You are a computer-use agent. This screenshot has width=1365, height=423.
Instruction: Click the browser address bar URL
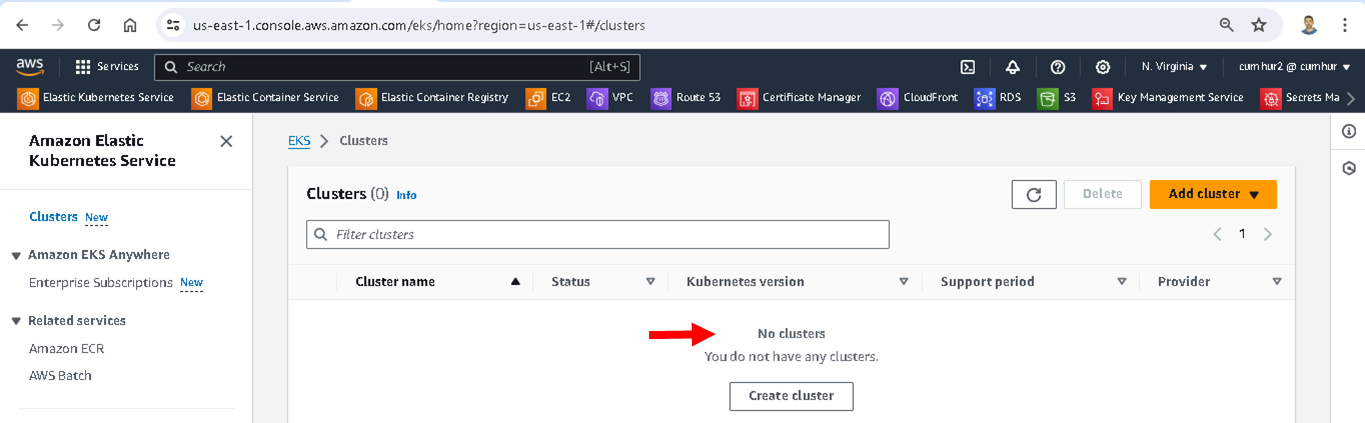click(419, 25)
